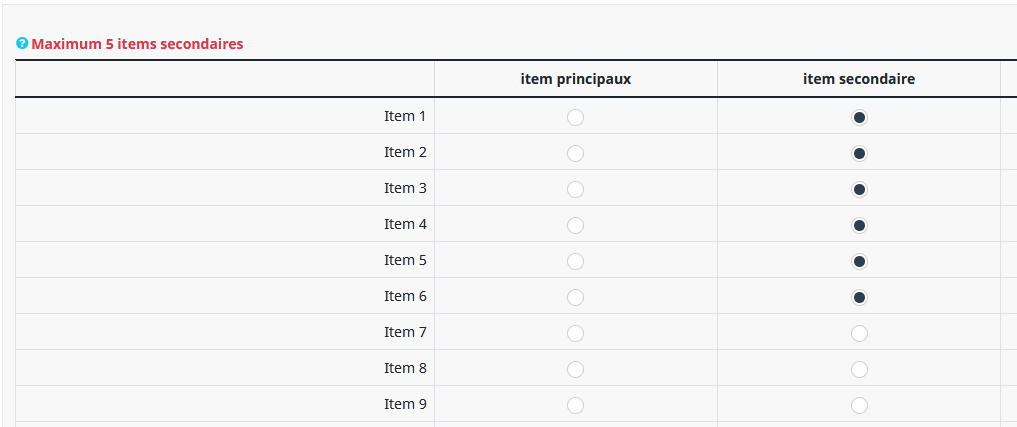This screenshot has width=1017, height=427.
Task: Select item principaux for Item 8
Action: tap(575, 369)
